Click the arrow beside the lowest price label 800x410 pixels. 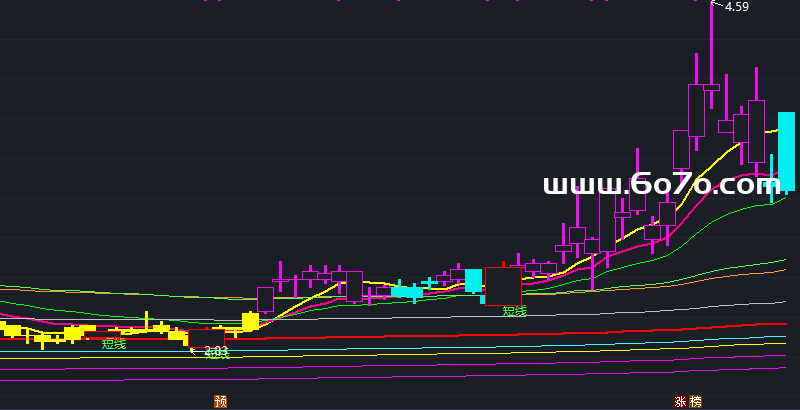[x=193, y=351]
